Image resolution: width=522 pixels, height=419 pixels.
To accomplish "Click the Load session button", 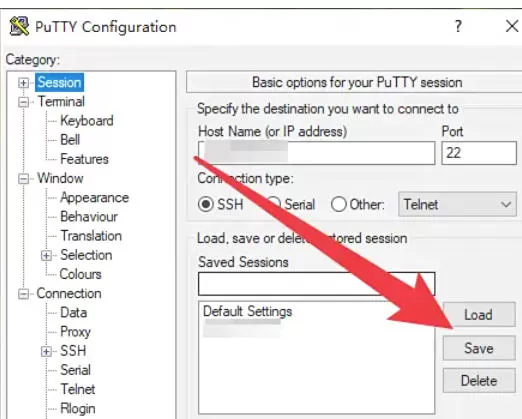I will [479, 315].
